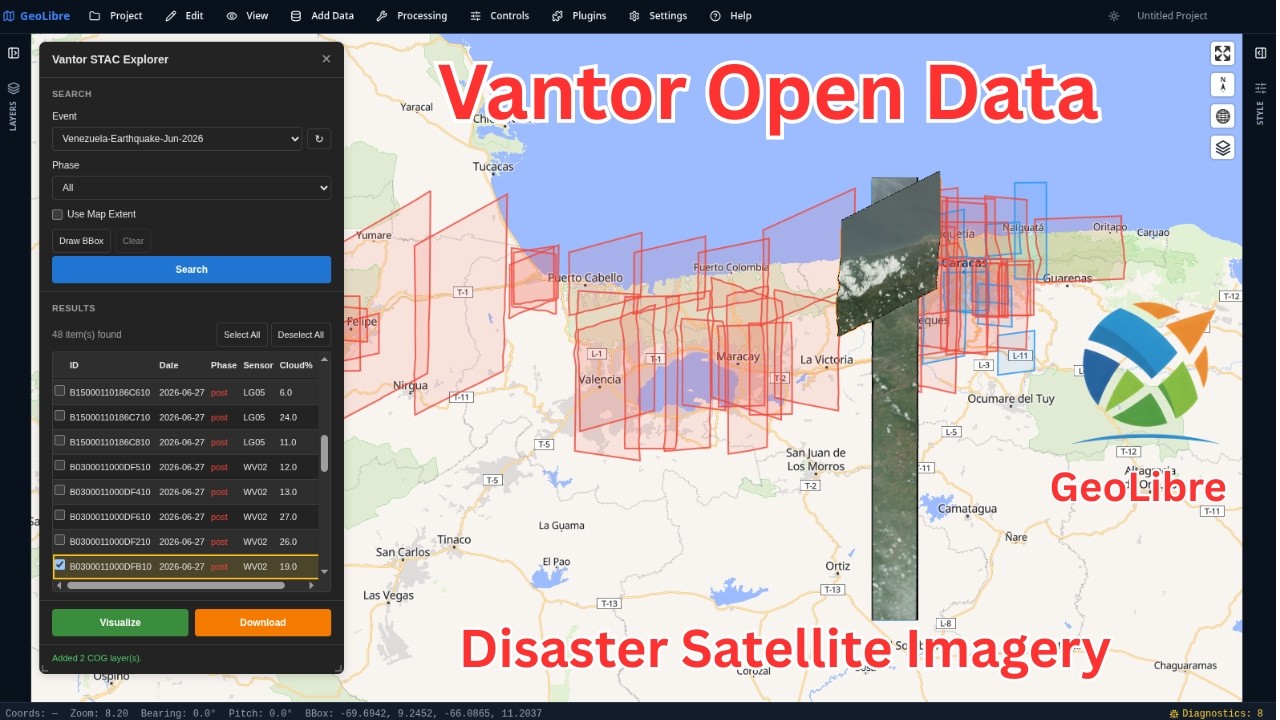
Task: Expand the left sidebar panel toggle icon
Action: coord(14,53)
